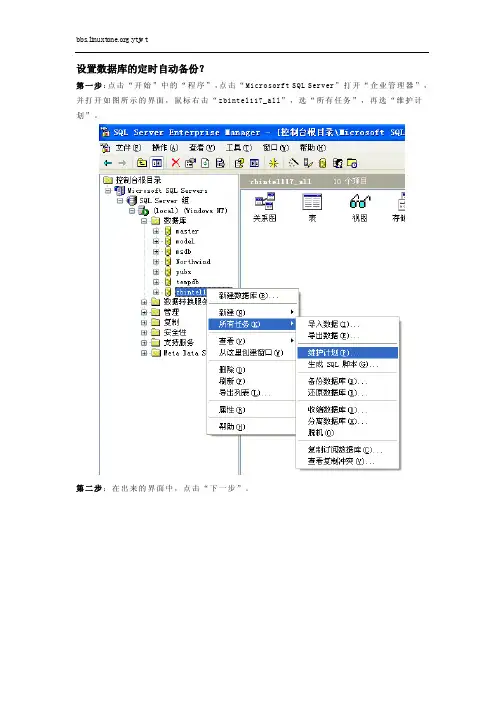Open the 文件(F) menu
Viewport: 504px width, 713px height.
(x=128, y=148)
